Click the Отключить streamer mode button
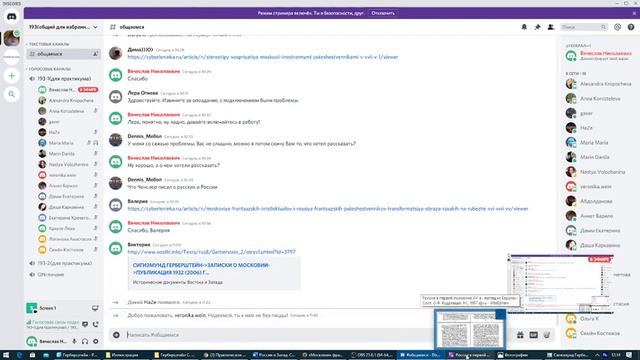The width and height of the screenshot is (640, 360). pyautogui.click(x=383, y=13)
